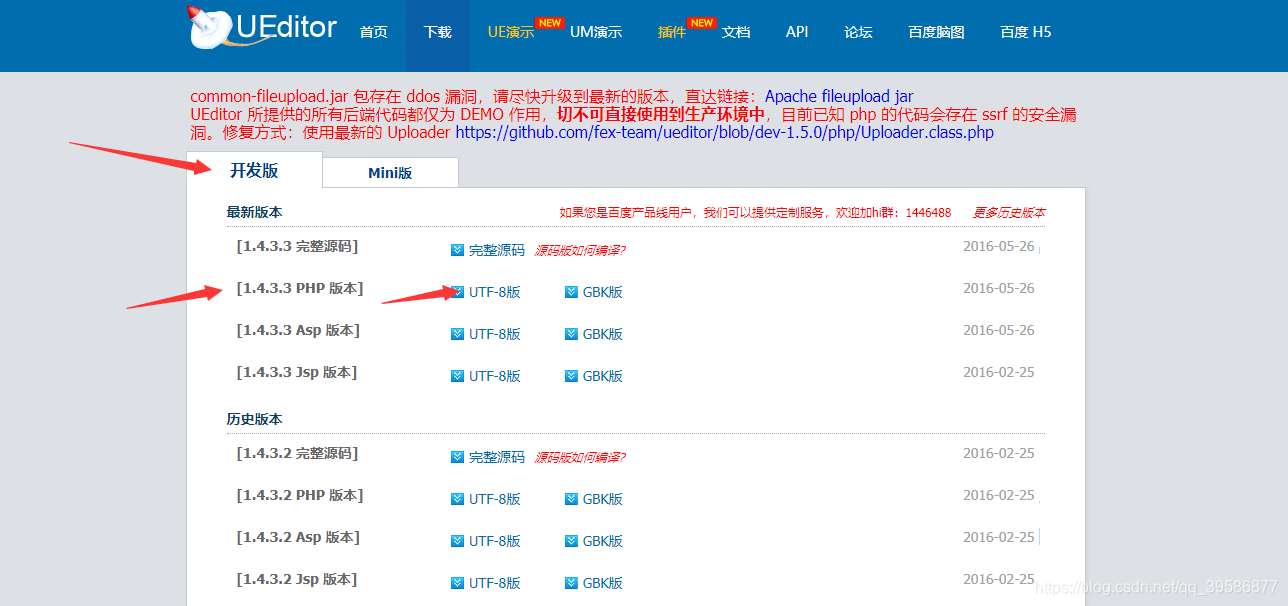Open the API page from the navigation bar
Image resolution: width=1288 pixels, height=606 pixels.
[796, 31]
